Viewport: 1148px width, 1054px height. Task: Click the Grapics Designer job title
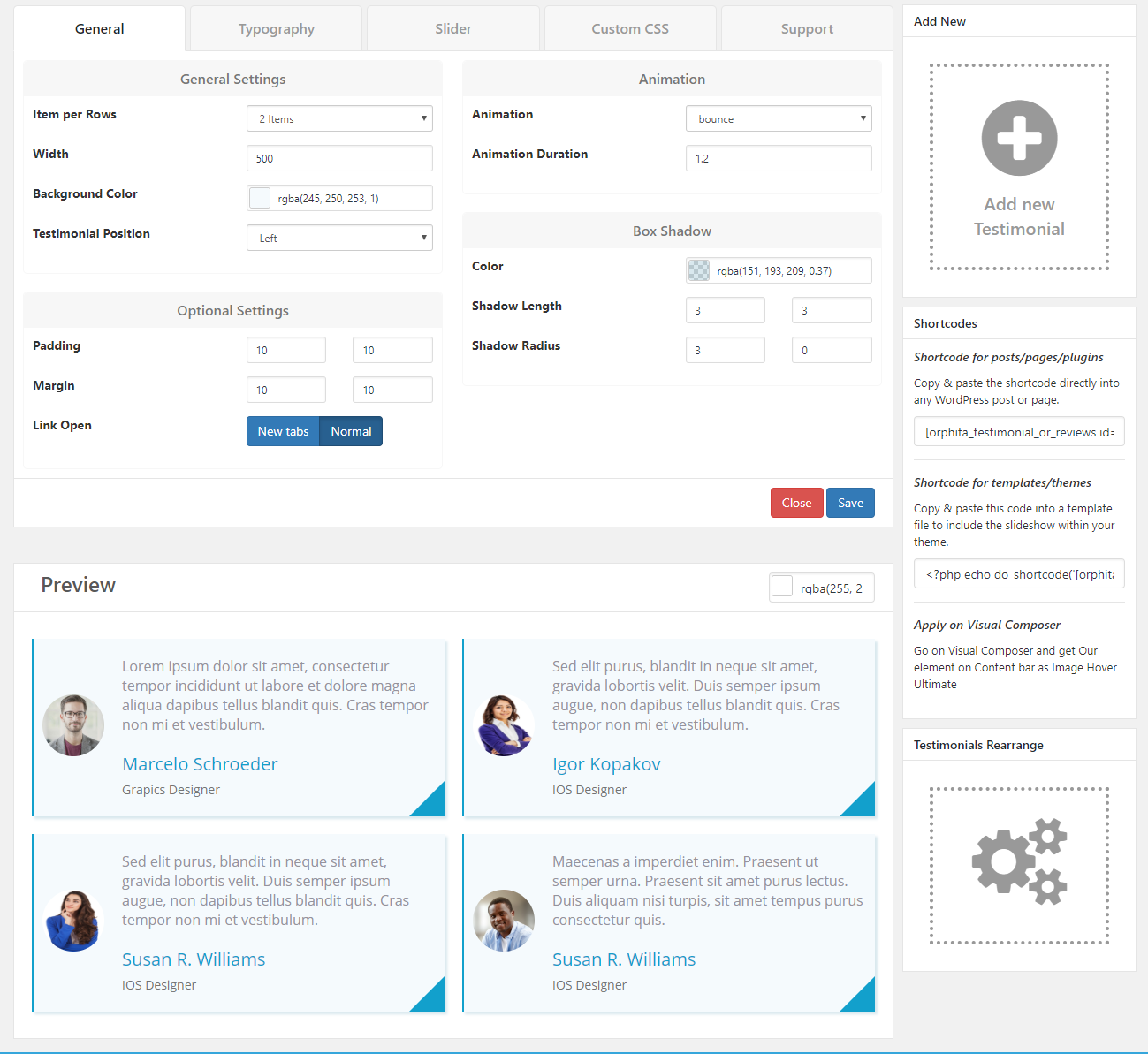[171, 790]
